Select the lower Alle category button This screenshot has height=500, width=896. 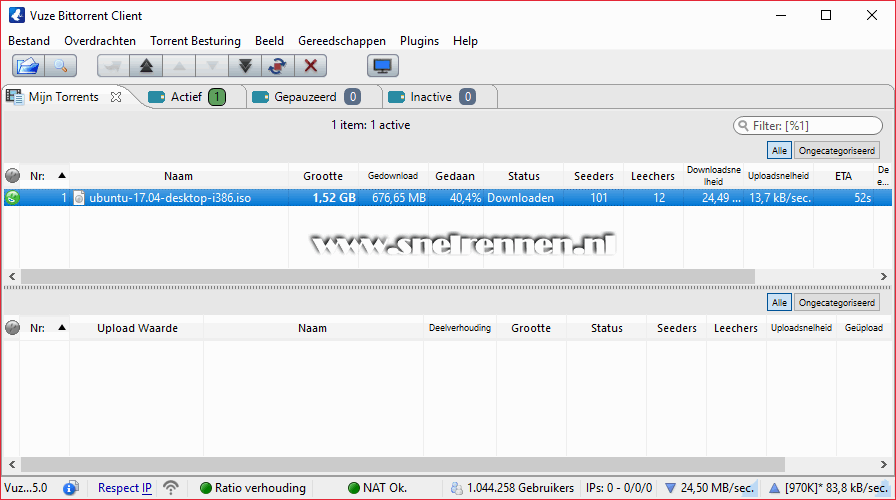[x=779, y=303]
